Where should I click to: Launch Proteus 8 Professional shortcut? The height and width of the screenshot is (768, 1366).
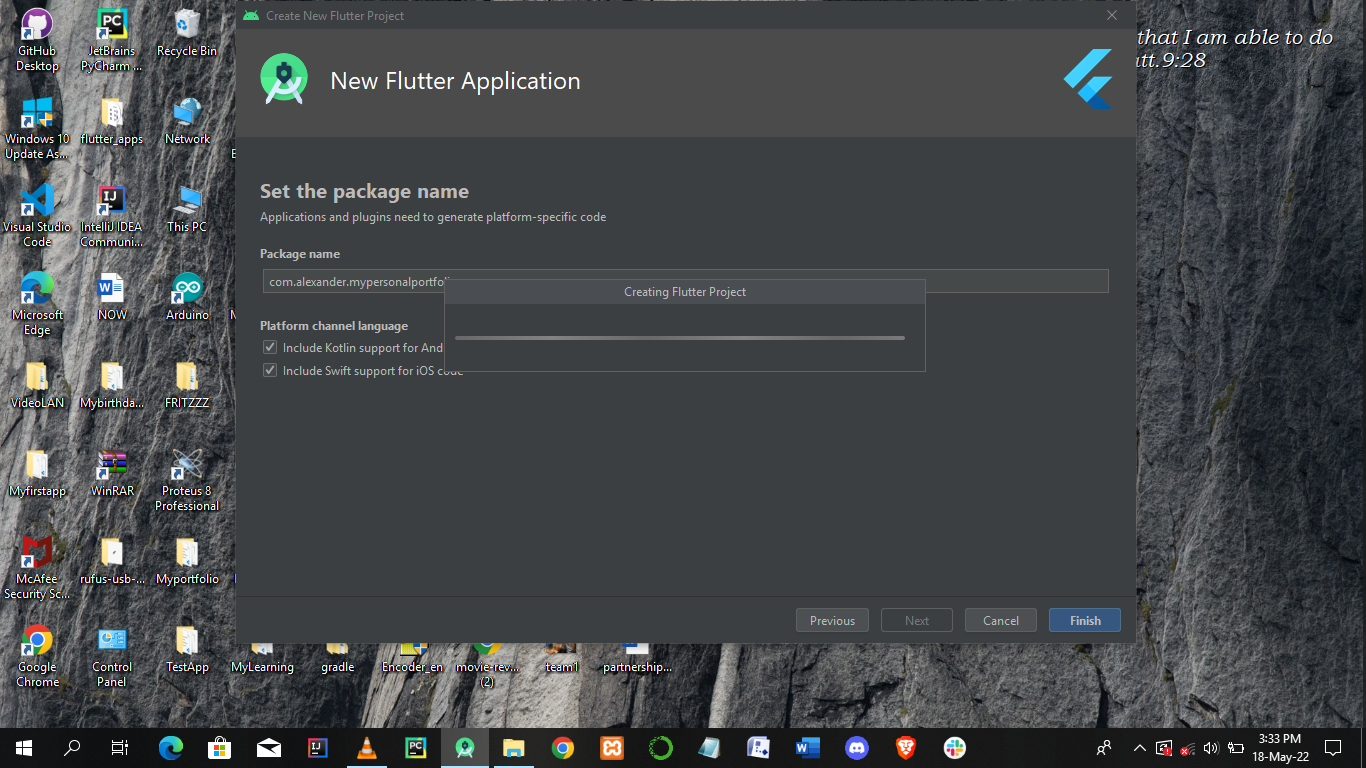[x=187, y=480]
